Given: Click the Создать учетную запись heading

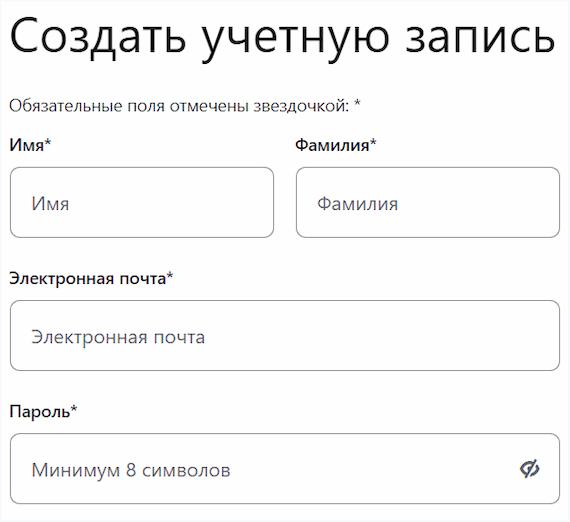Looking at the screenshot, I should coord(282,39).
